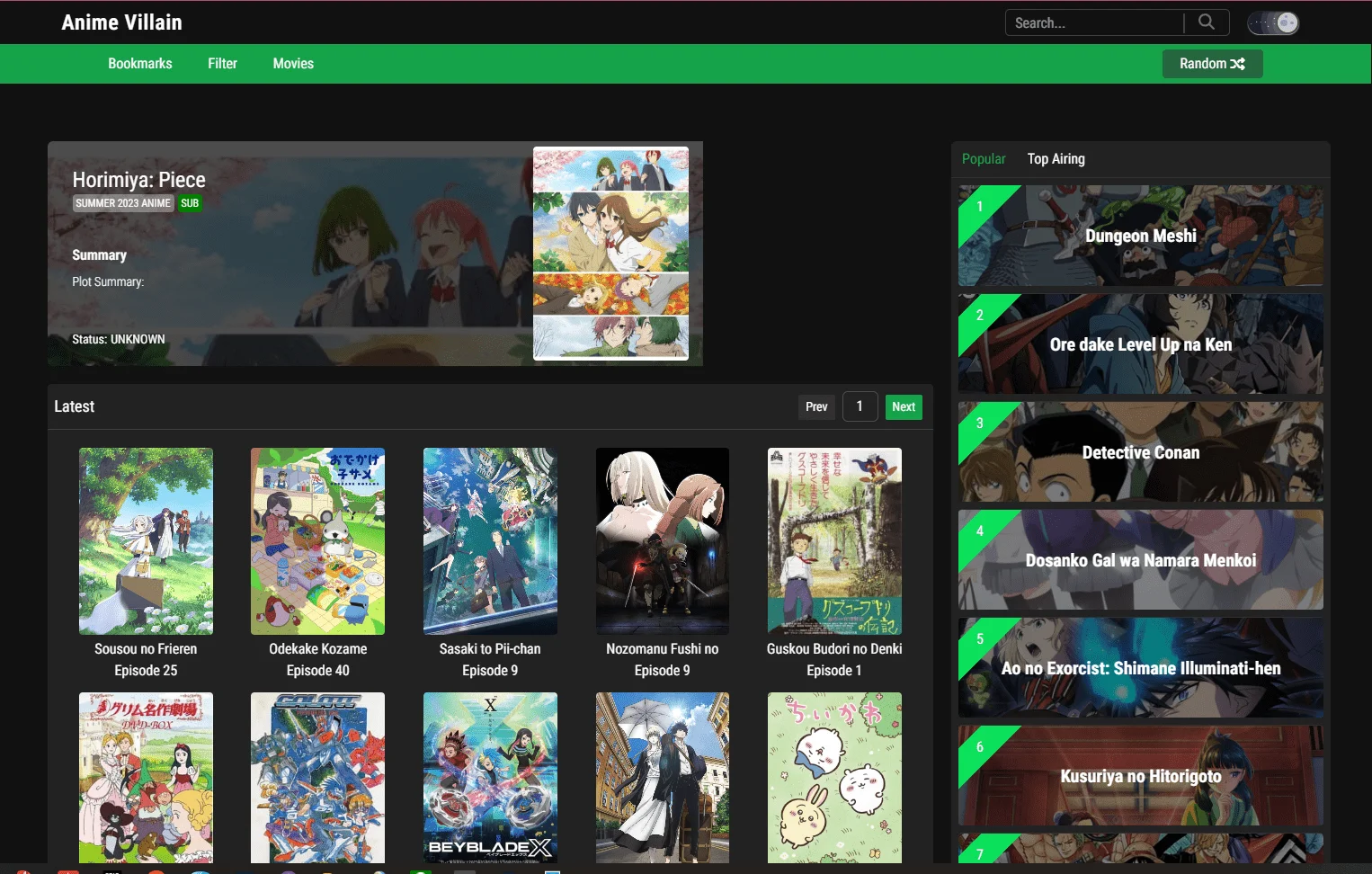Click the Odekake Kozame title text
This screenshot has height=874, width=1372.
pyautogui.click(x=317, y=649)
